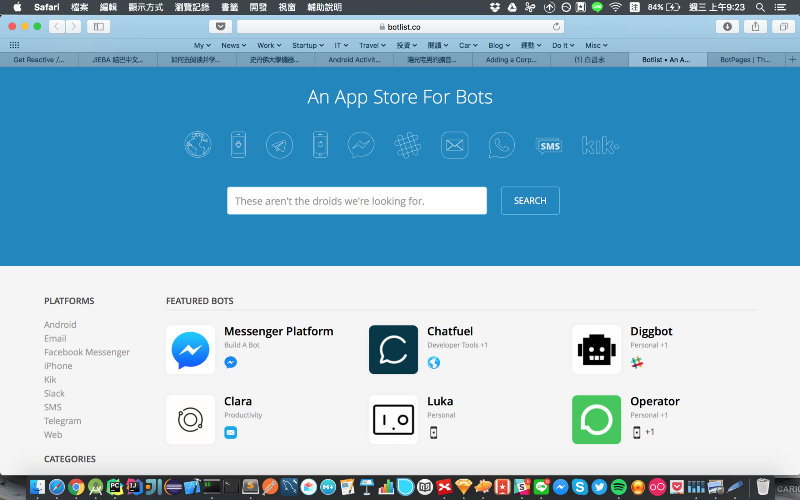Open the Facebook Messenger platform link
Screen dimensions: 800x500
[87, 352]
